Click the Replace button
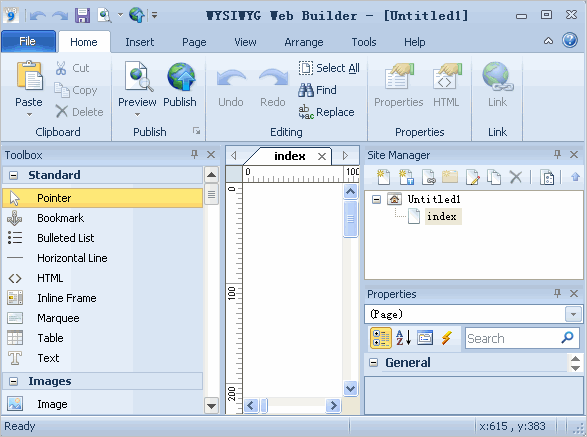The width and height of the screenshot is (587, 437). point(326,112)
